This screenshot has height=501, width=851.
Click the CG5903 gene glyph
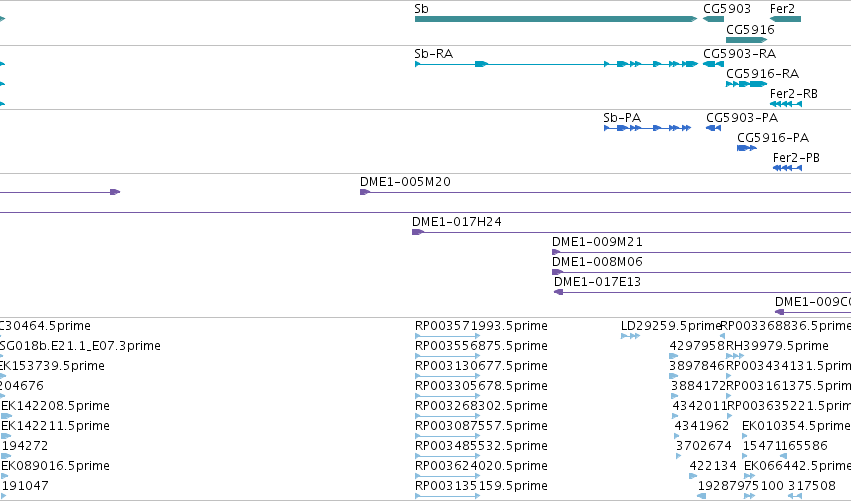tap(713, 19)
